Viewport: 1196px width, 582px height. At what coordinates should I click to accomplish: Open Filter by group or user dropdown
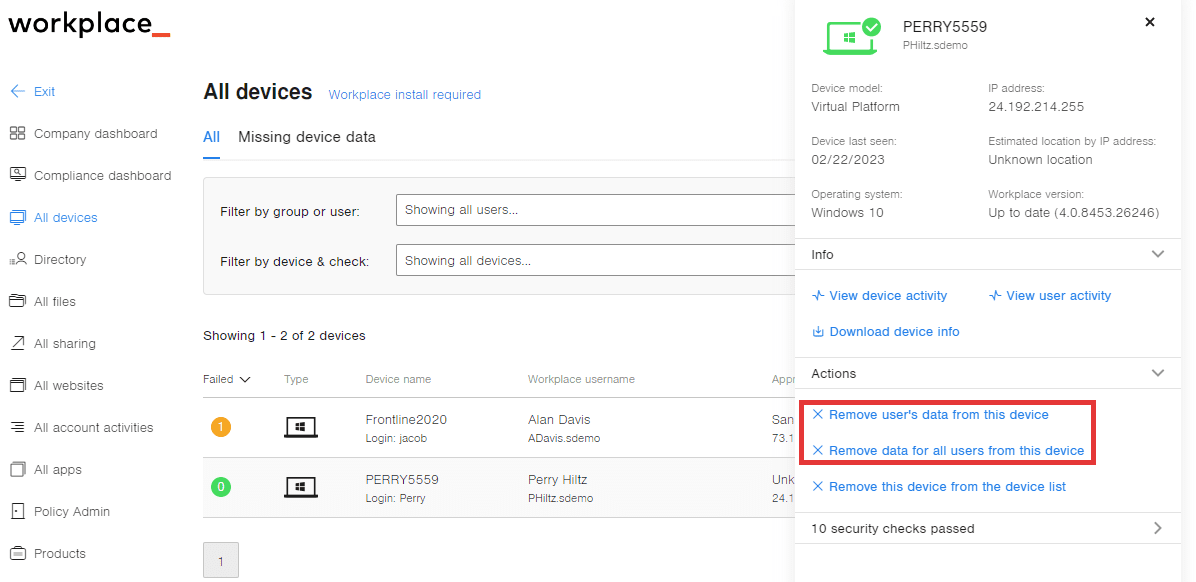click(x=595, y=210)
